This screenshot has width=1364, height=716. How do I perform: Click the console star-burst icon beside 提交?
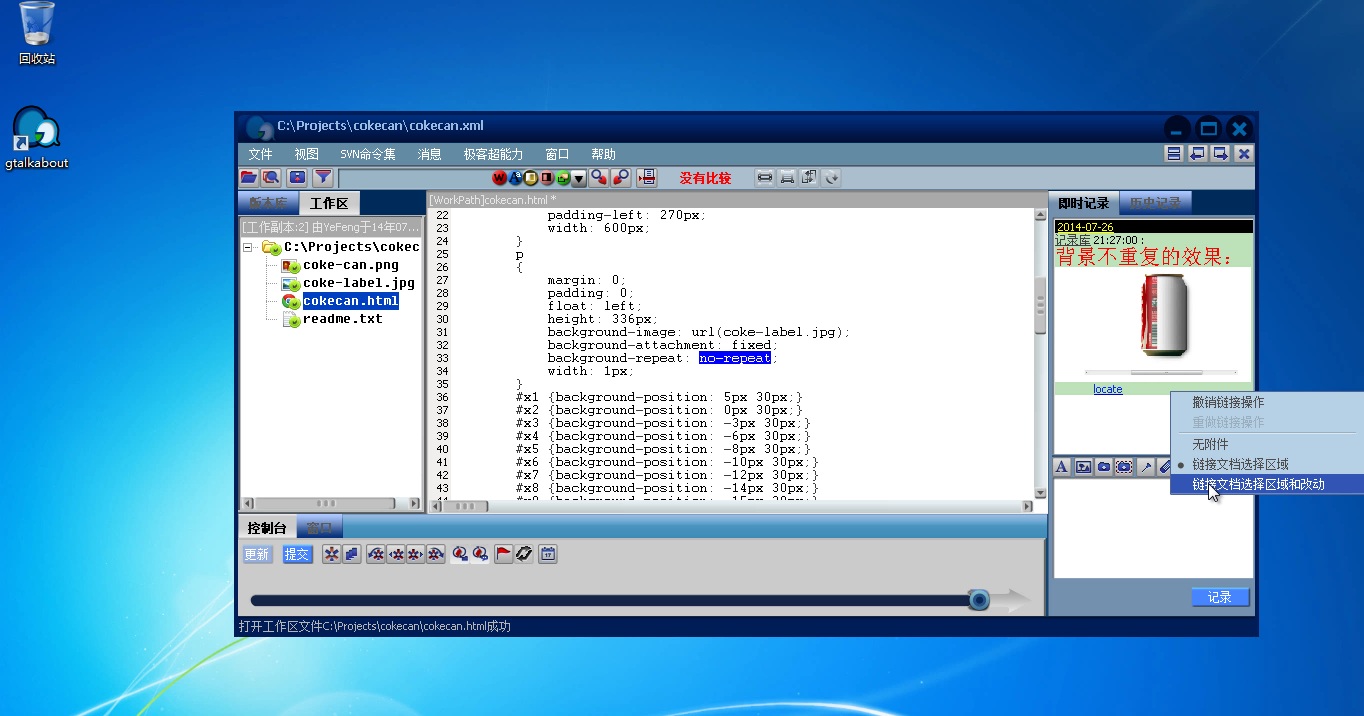point(331,554)
